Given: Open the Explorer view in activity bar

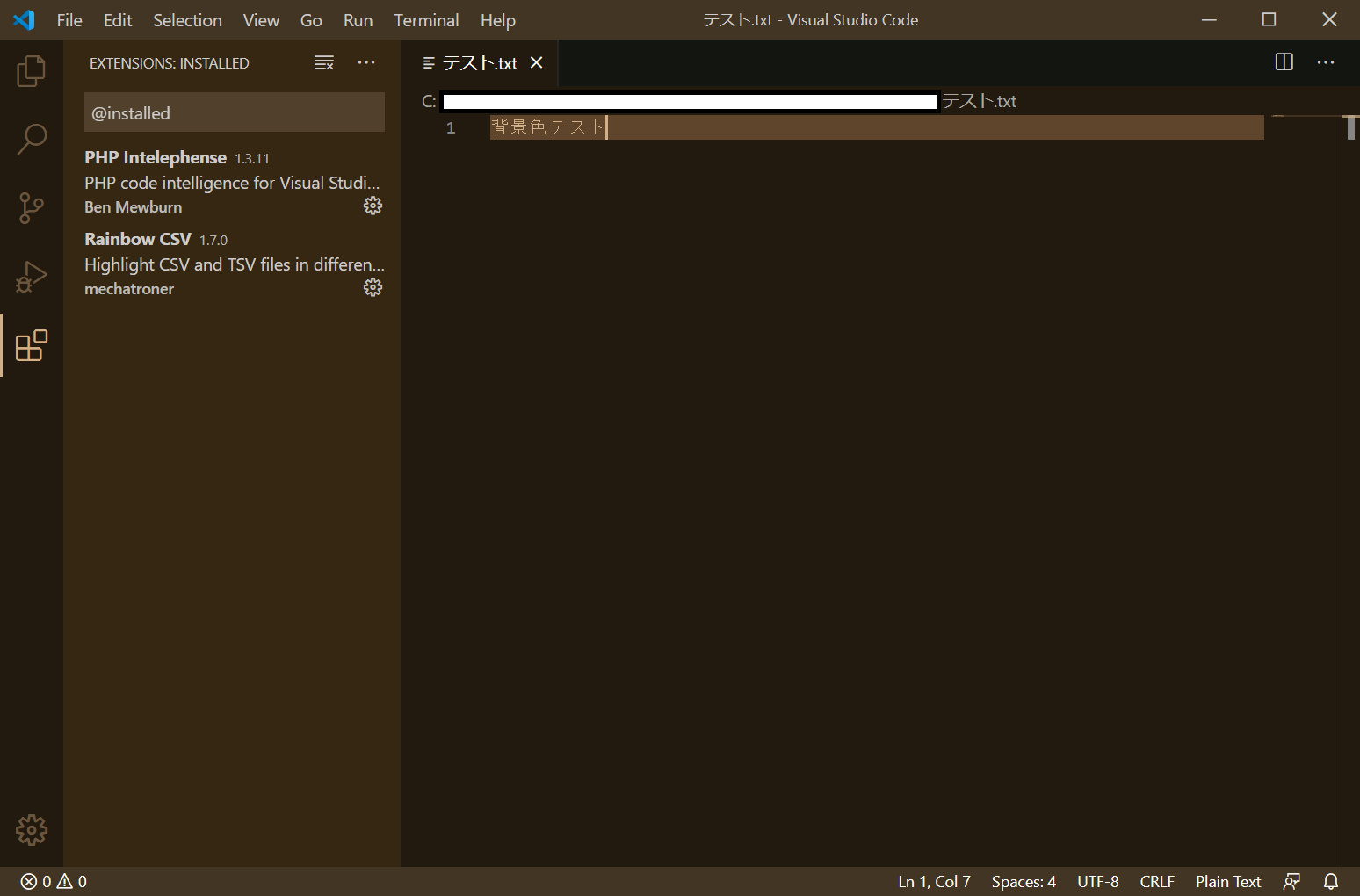Looking at the screenshot, I should tap(32, 71).
